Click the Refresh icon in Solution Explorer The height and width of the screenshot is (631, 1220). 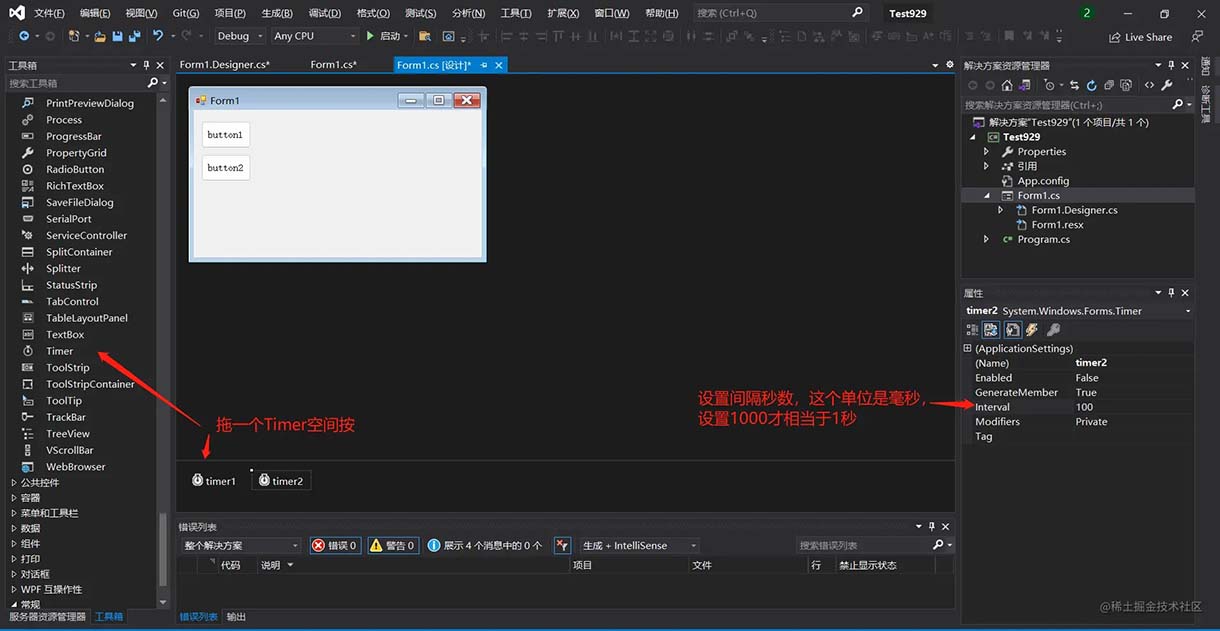tap(1092, 85)
